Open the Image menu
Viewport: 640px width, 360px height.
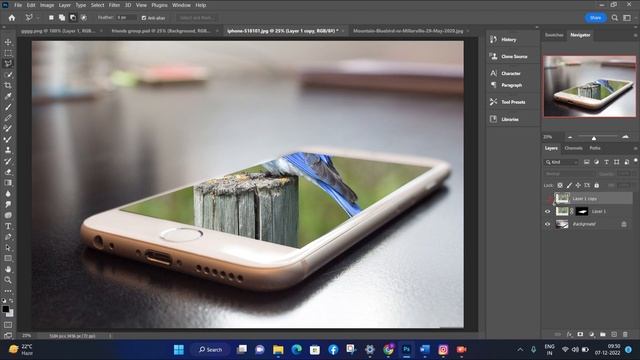47,5
